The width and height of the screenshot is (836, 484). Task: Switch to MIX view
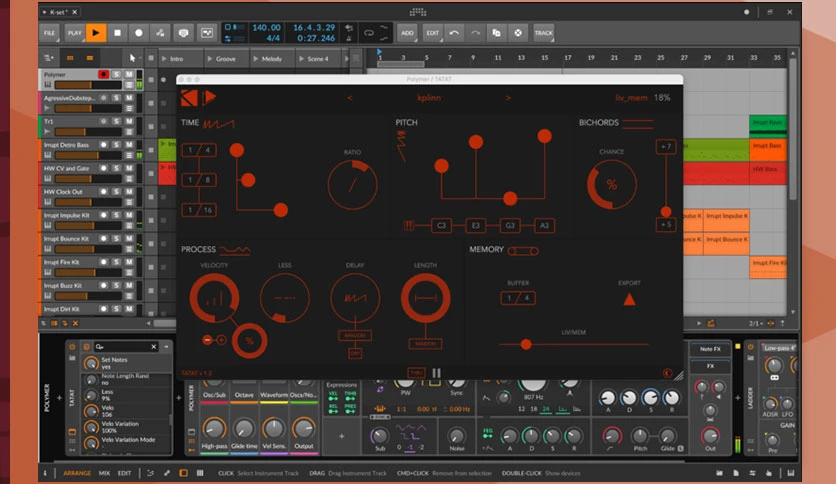tap(104, 473)
